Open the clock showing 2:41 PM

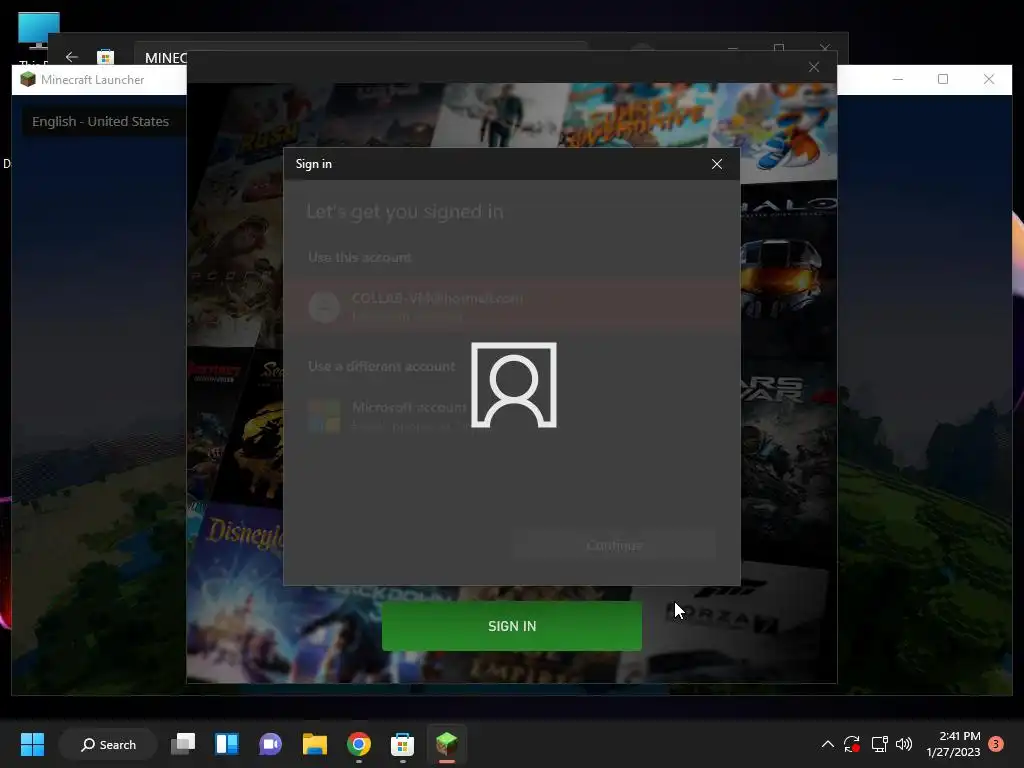coord(953,744)
